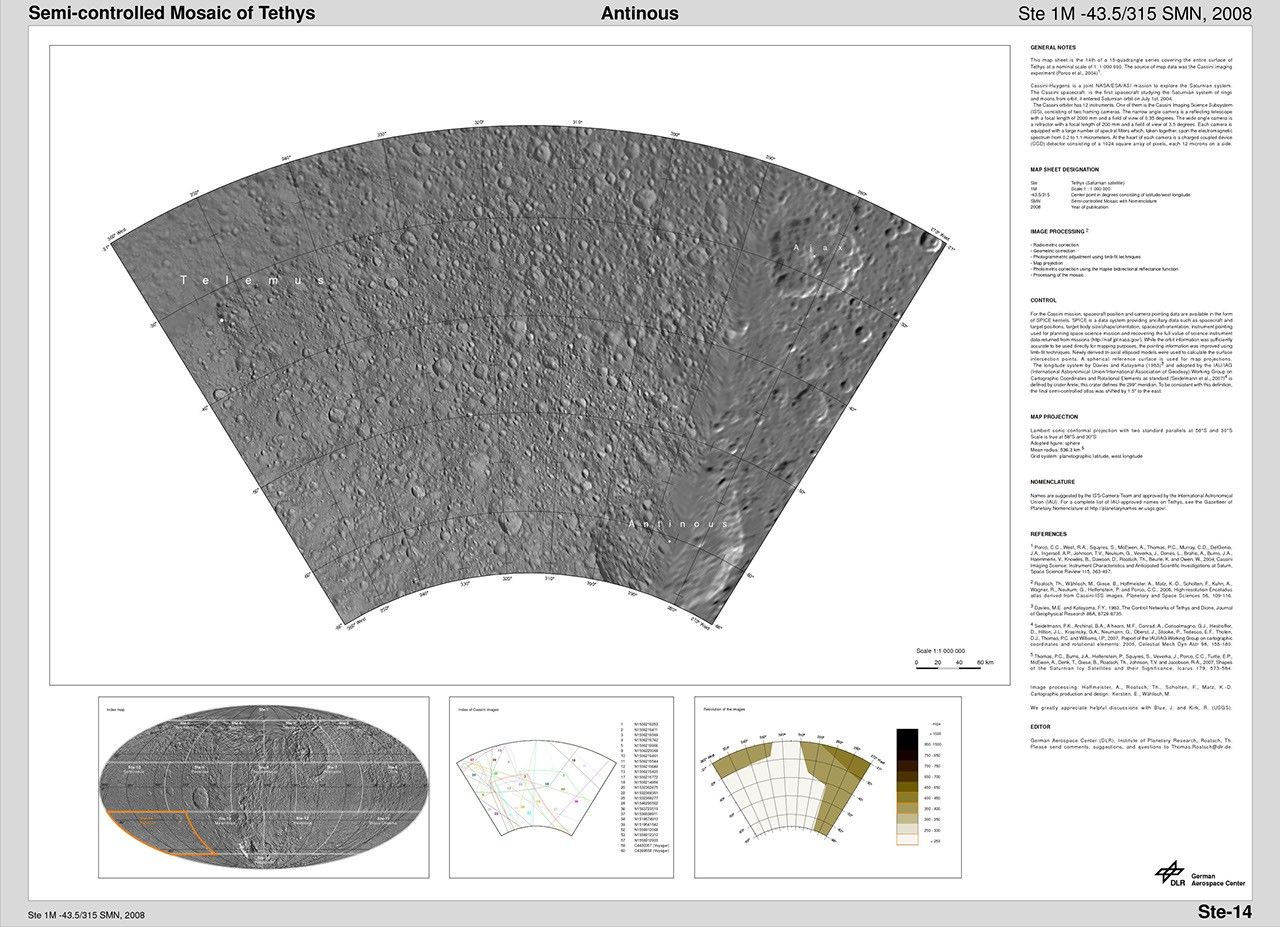The height and width of the screenshot is (927, 1280).
Task: Click the Thomas.Roatsch@dlr.de email address
Action: point(1203,747)
